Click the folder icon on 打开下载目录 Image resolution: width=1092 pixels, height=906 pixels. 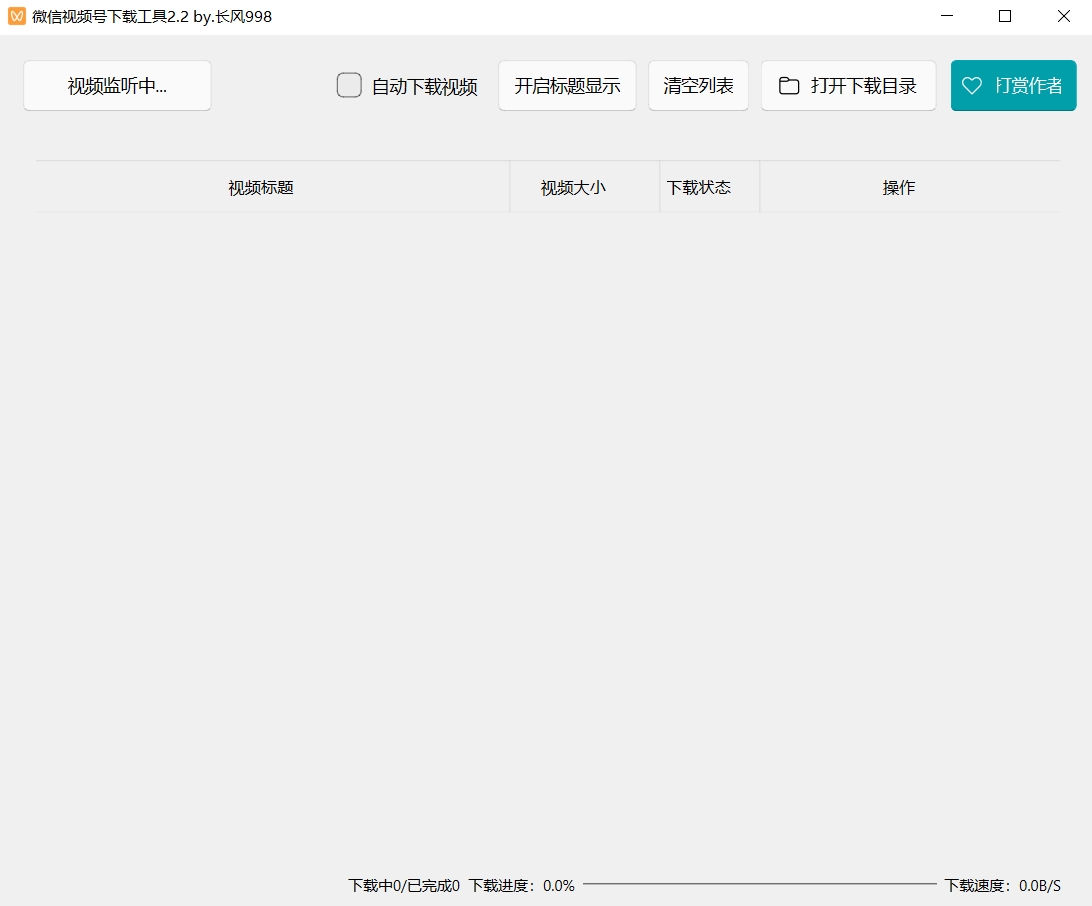pos(789,86)
